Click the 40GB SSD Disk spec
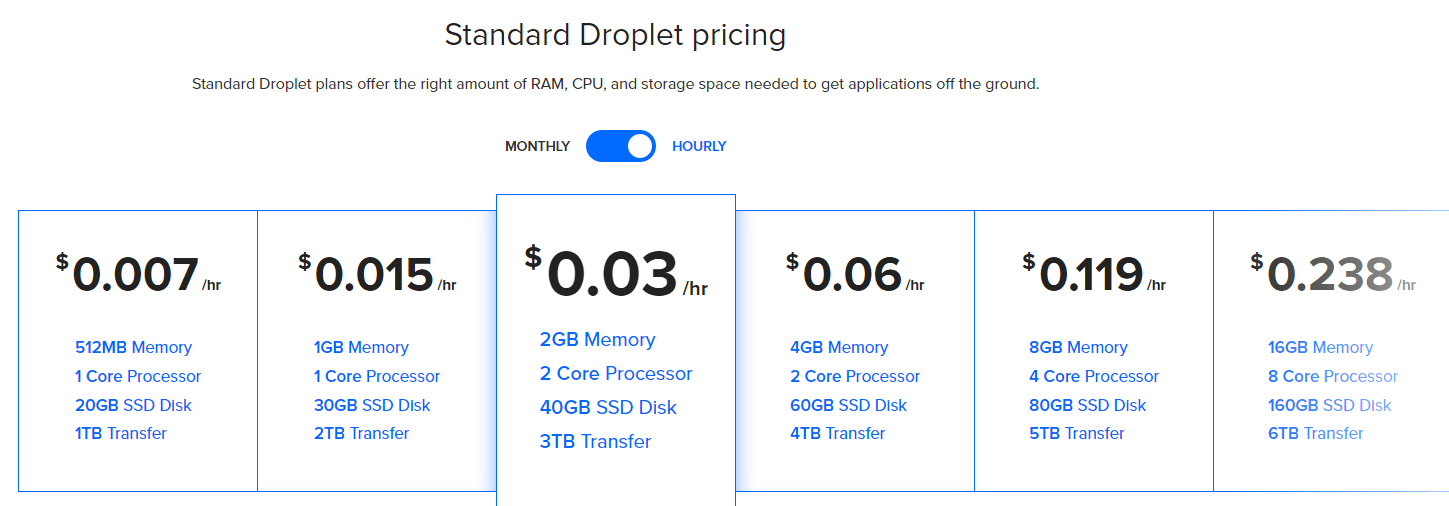The width and height of the screenshot is (1449, 506). click(608, 407)
